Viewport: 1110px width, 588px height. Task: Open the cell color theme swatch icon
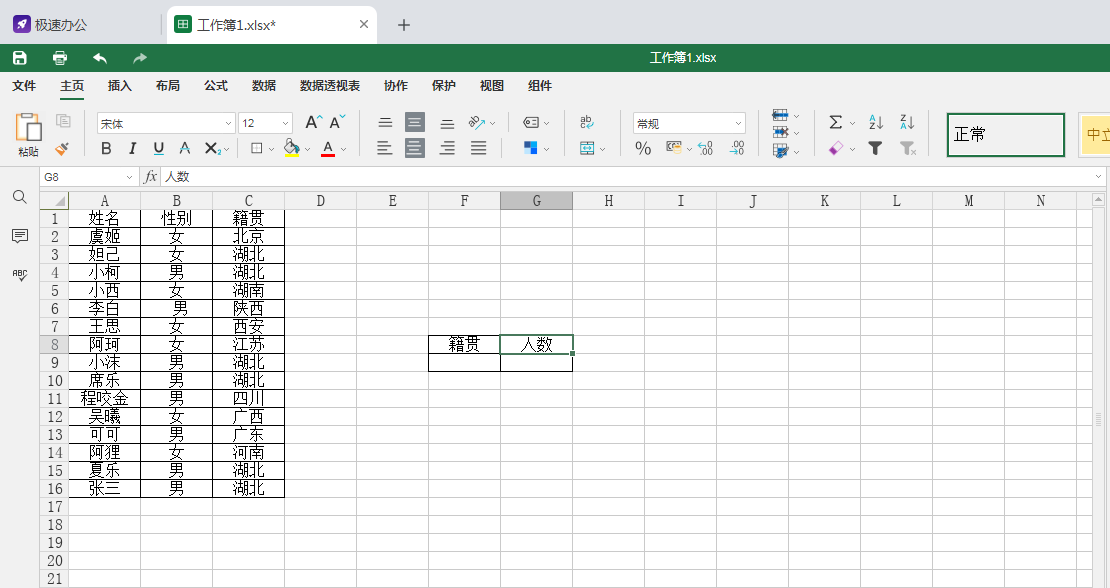[x=530, y=148]
